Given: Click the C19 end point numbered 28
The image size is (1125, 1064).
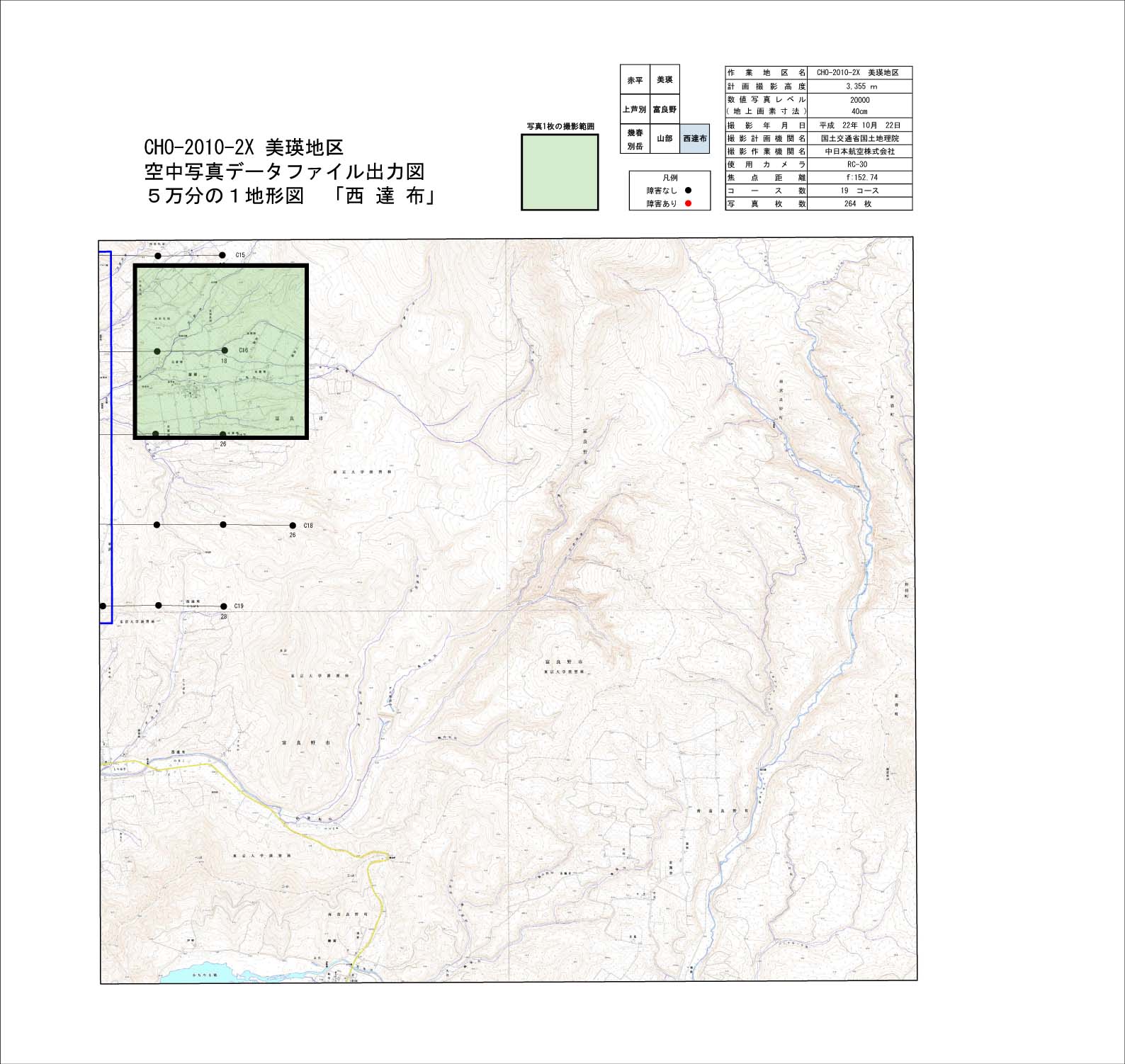Looking at the screenshot, I should (224, 606).
